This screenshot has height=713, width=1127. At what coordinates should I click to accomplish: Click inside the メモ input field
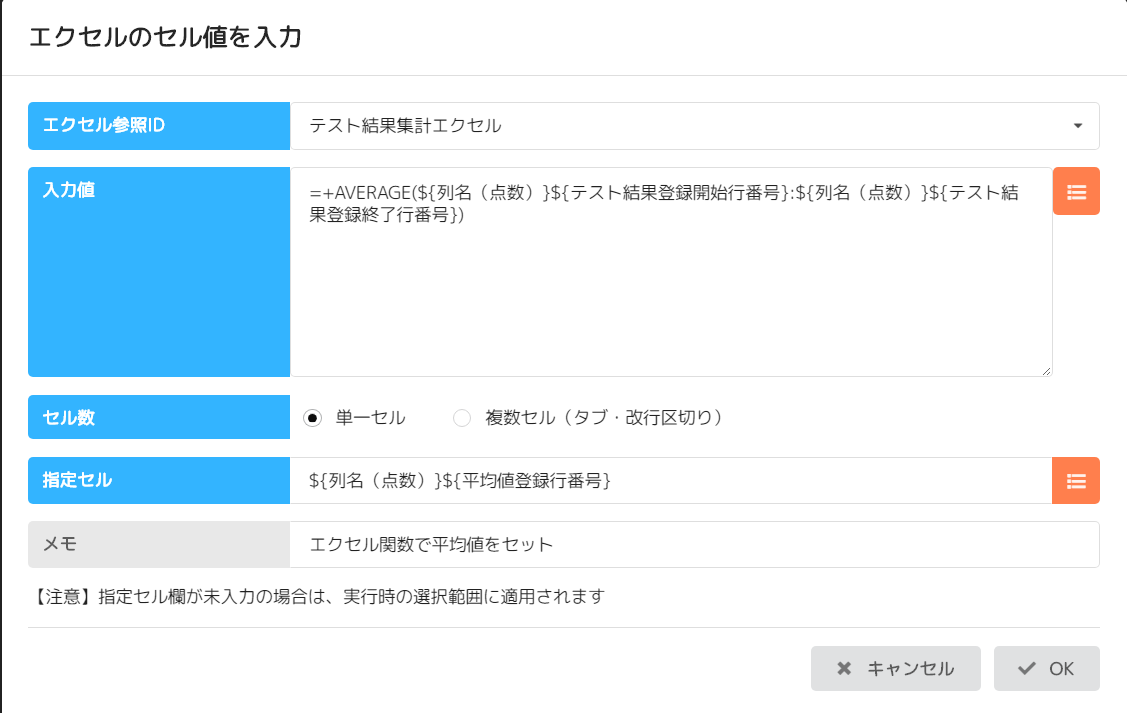pyautogui.click(x=690, y=544)
